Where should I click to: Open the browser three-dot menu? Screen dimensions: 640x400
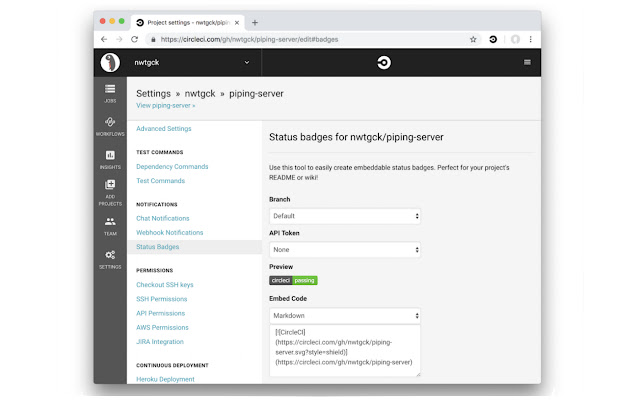pyautogui.click(x=530, y=39)
